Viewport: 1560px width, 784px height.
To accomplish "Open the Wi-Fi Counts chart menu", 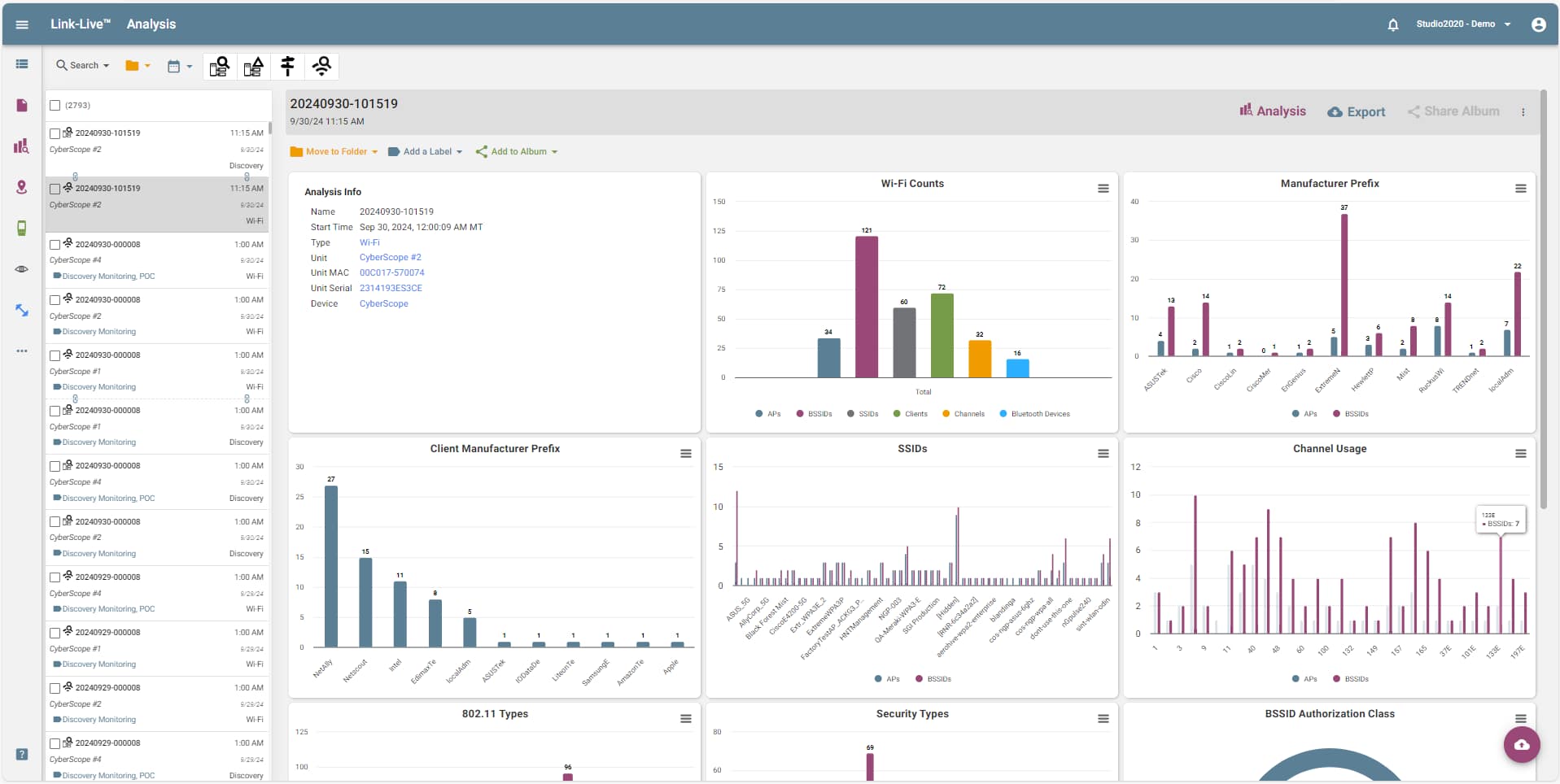I will 1103,189.
